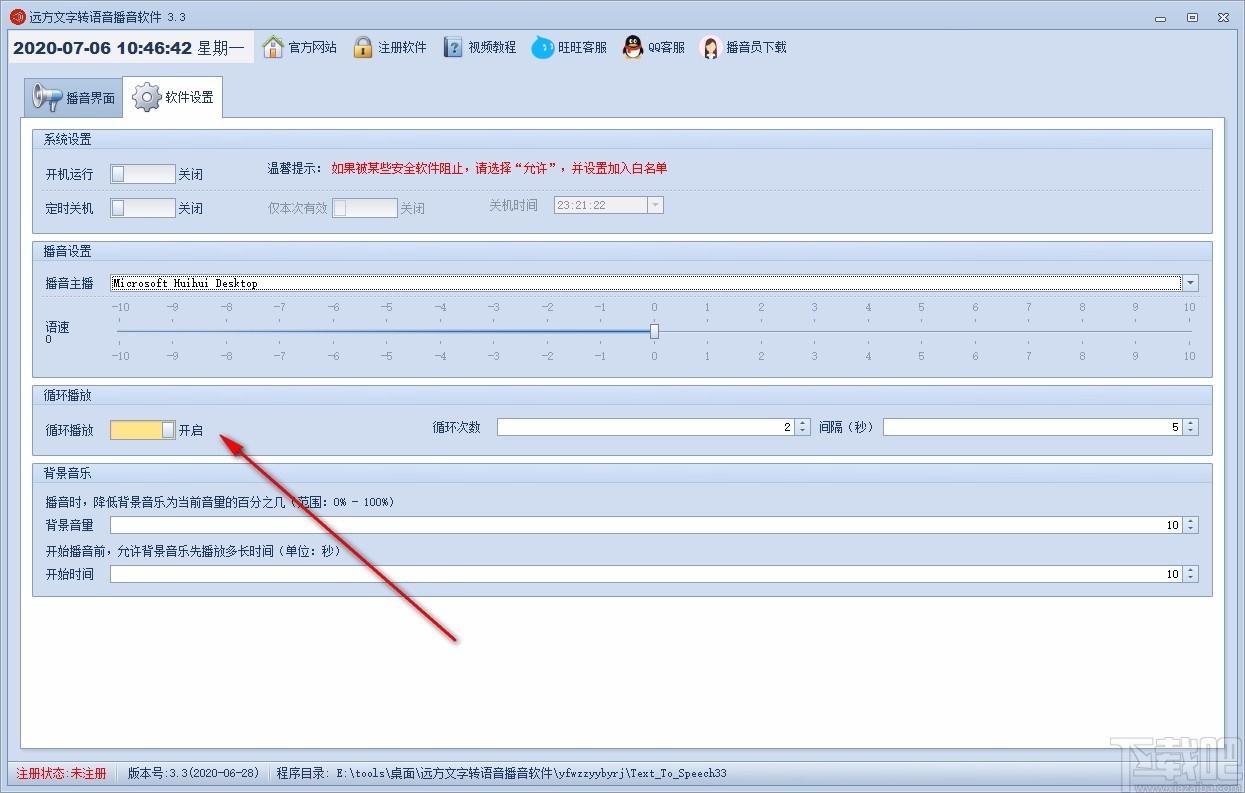Open the 官方网站 link
This screenshot has width=1245, height=793.
pos(313,47)
